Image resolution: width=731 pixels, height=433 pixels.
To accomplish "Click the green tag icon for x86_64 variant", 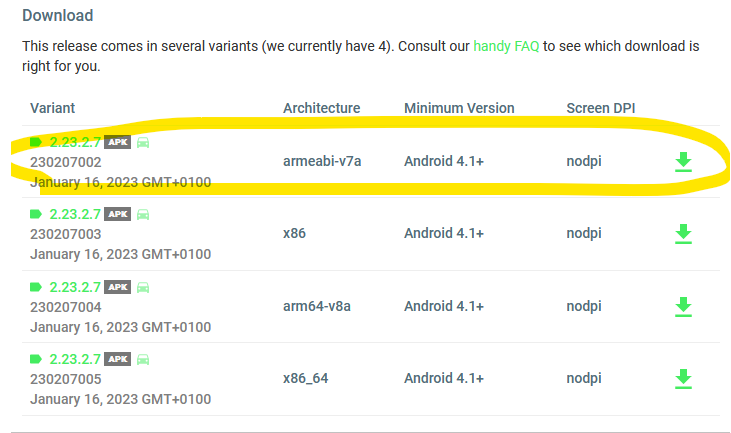I will 37,359.
